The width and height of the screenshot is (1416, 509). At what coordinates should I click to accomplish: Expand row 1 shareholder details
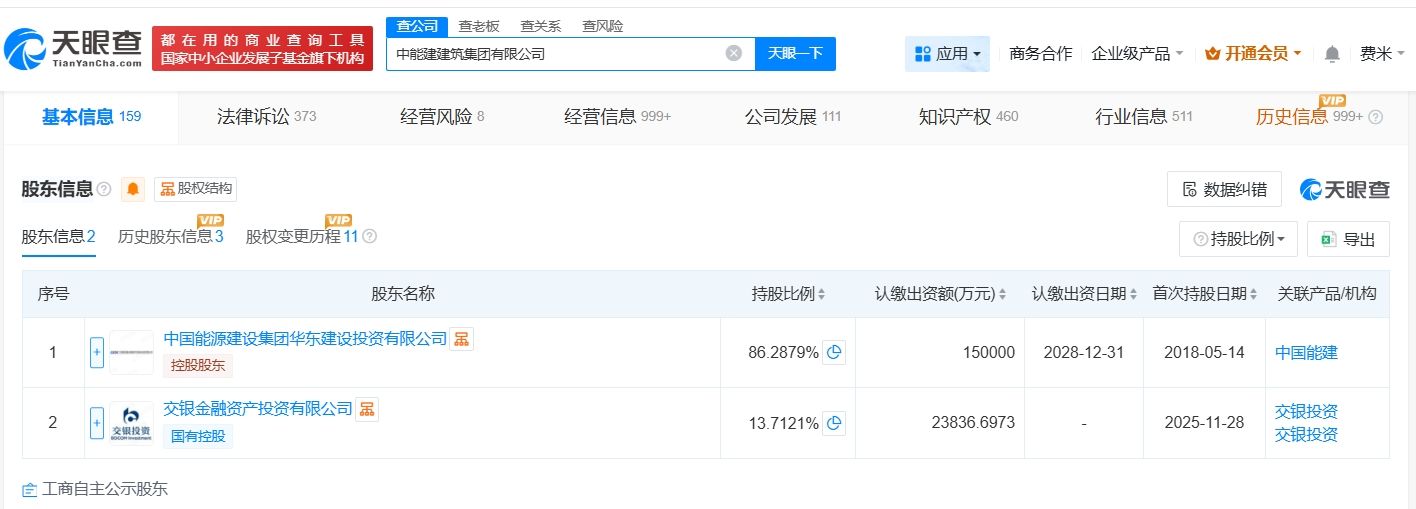97,352
